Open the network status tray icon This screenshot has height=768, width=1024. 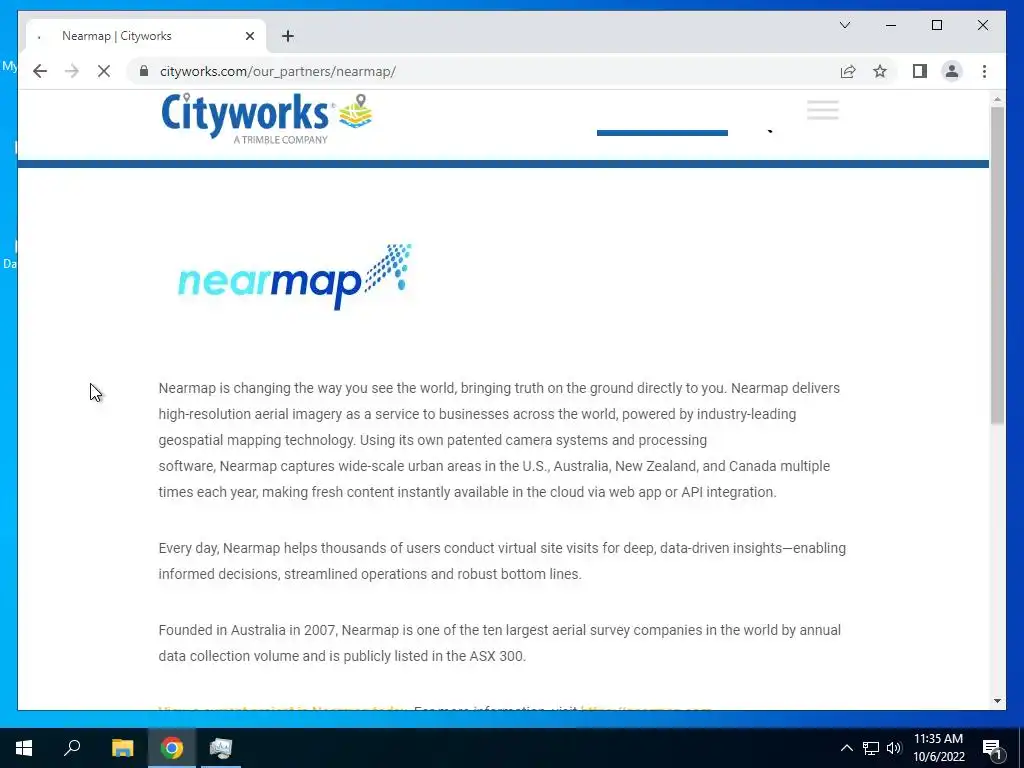click(x=871, y=748)
